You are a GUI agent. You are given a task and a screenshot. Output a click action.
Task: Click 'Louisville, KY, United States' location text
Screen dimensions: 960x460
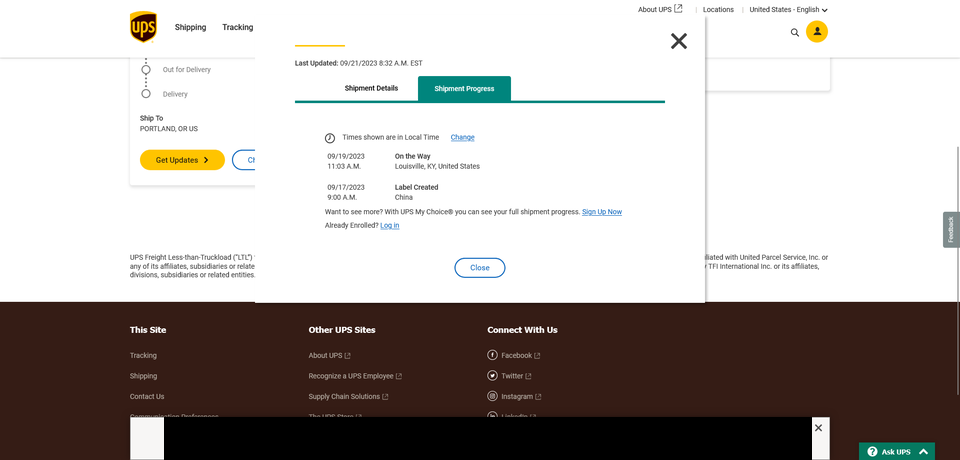tap(437, 167)
